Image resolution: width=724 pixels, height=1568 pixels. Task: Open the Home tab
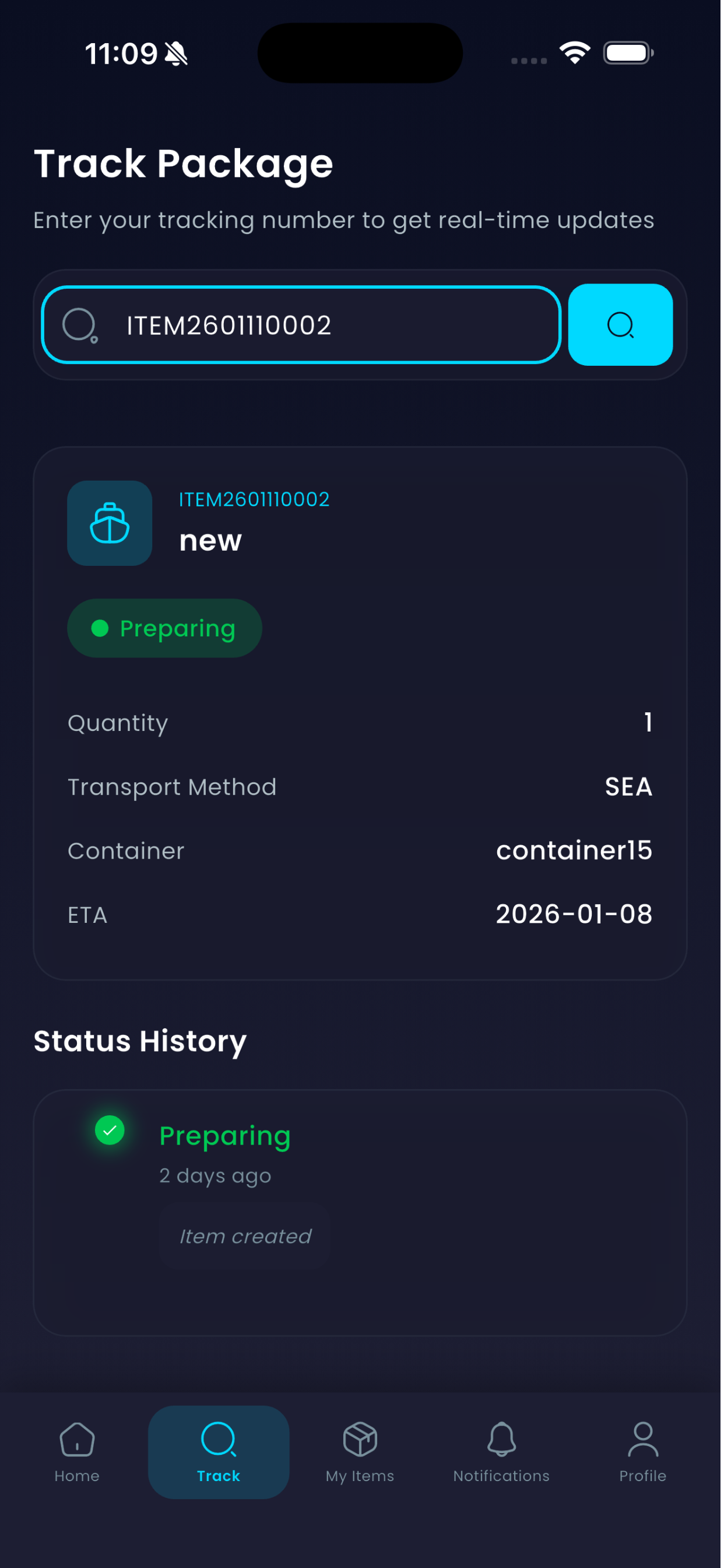[x=78, y=1452]
